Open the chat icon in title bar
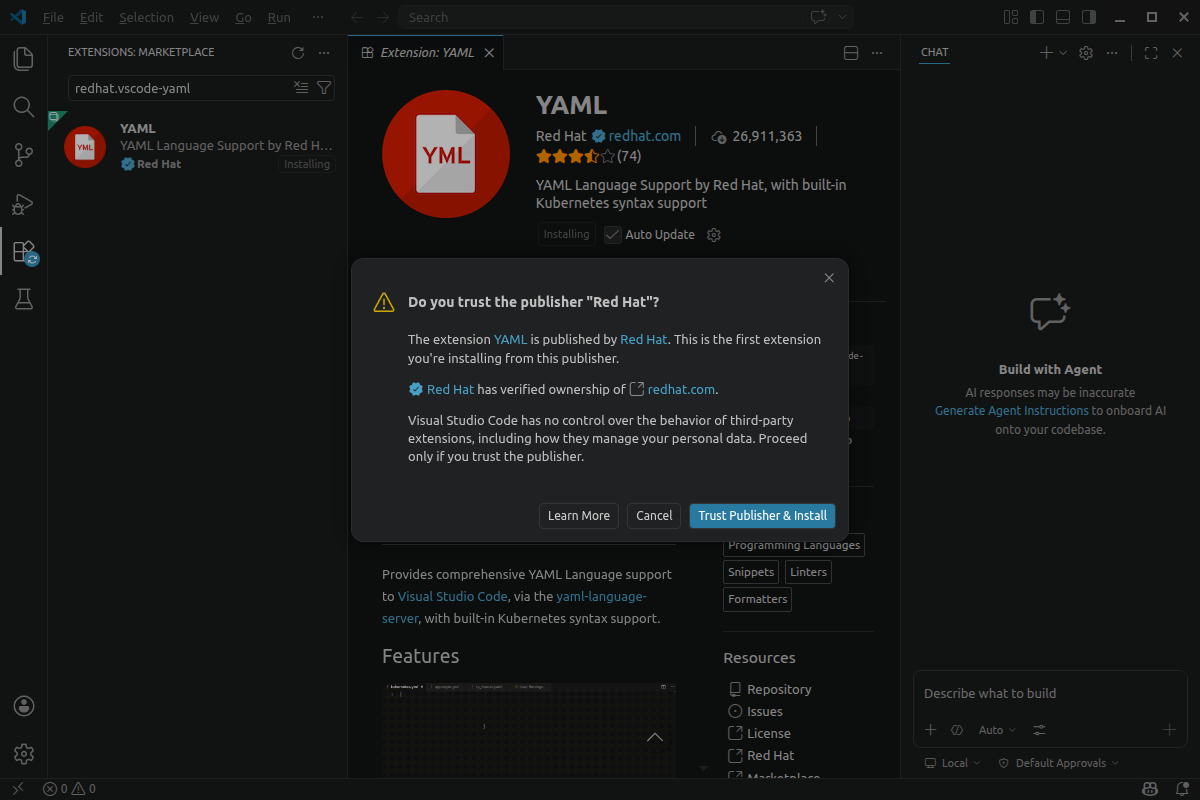Viewport: 1200px width, 800px height. [819, 17]
